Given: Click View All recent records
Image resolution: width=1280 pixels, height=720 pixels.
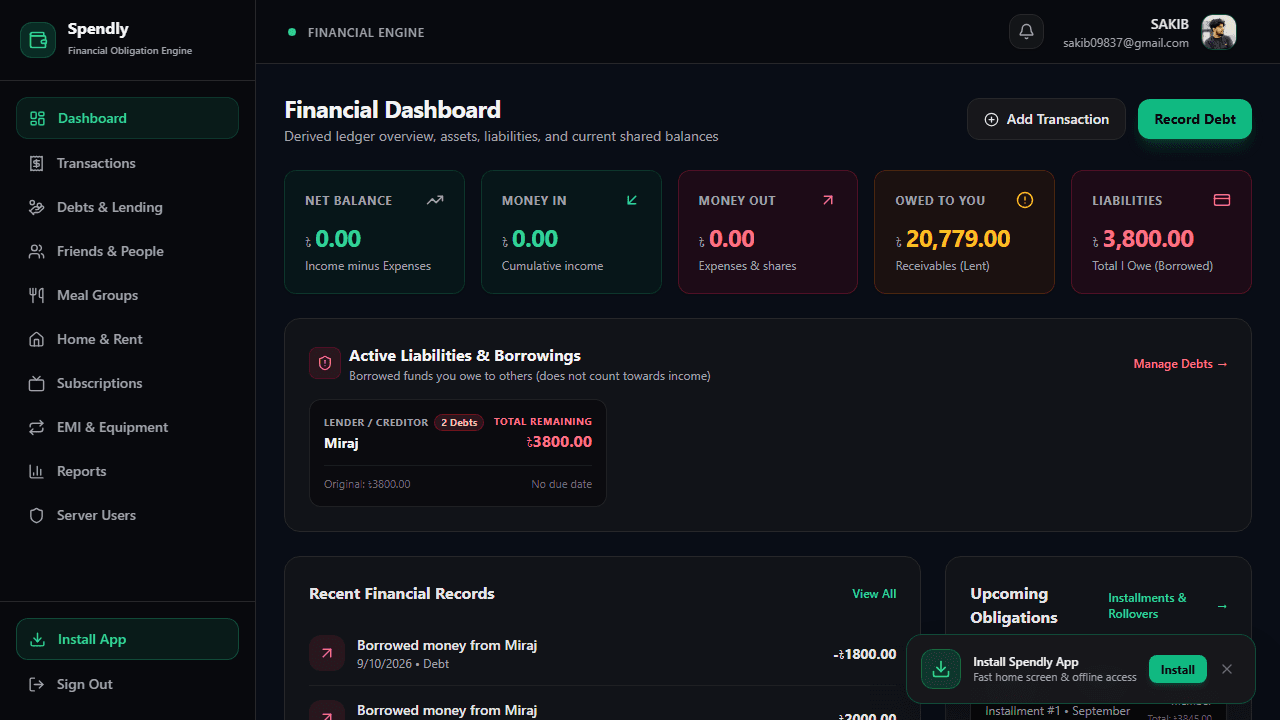Looking at the screenshot, I should (874, 594).
